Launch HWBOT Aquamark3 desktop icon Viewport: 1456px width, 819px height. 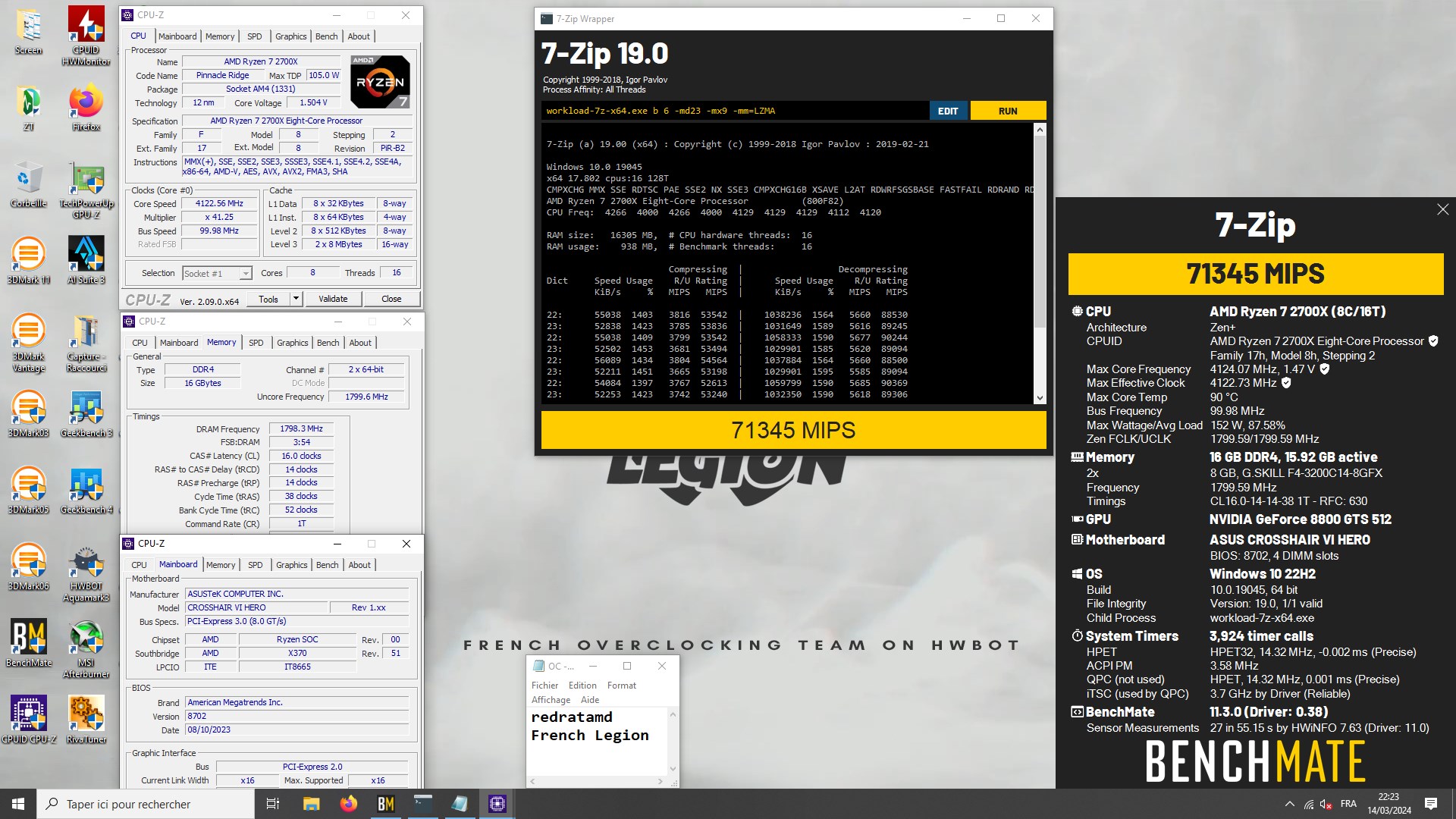pos(86,573)
